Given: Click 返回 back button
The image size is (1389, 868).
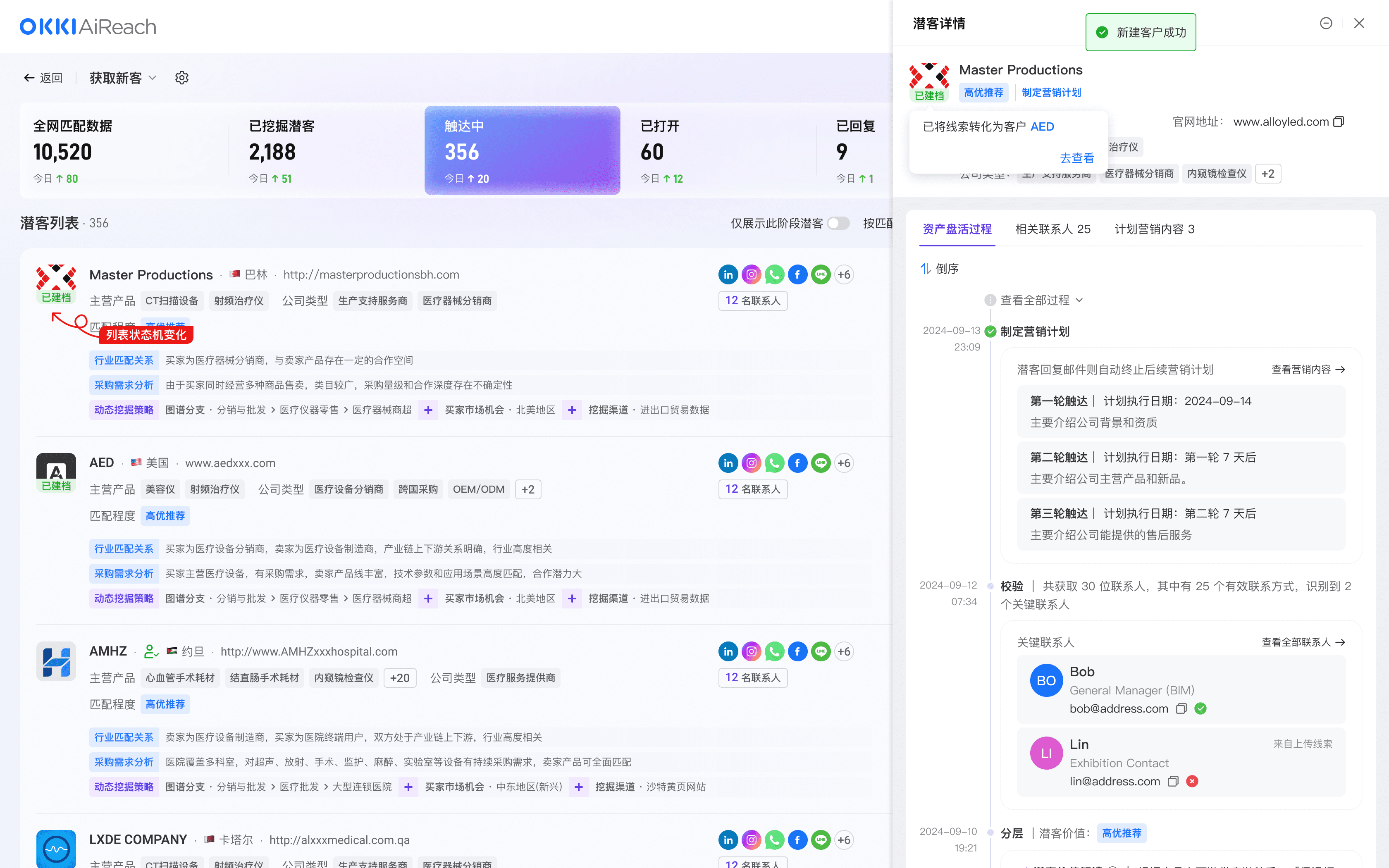Looking at the screenshot, I should 43,78.
